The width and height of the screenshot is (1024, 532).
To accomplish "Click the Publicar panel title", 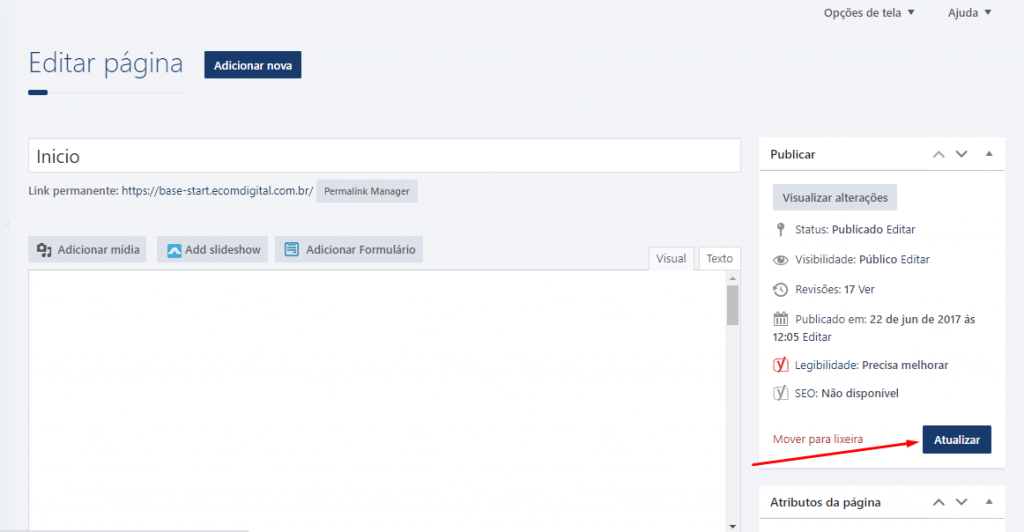I will (793, 155).
